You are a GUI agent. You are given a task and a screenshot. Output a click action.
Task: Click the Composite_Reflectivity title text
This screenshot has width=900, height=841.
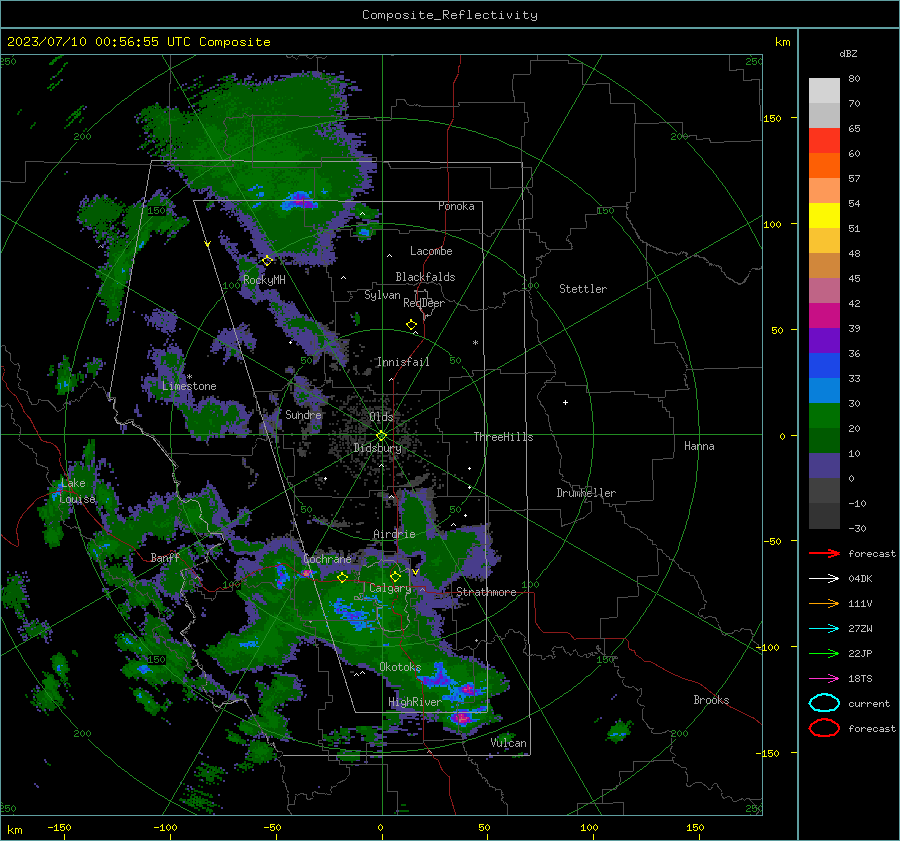pos(449,15)
